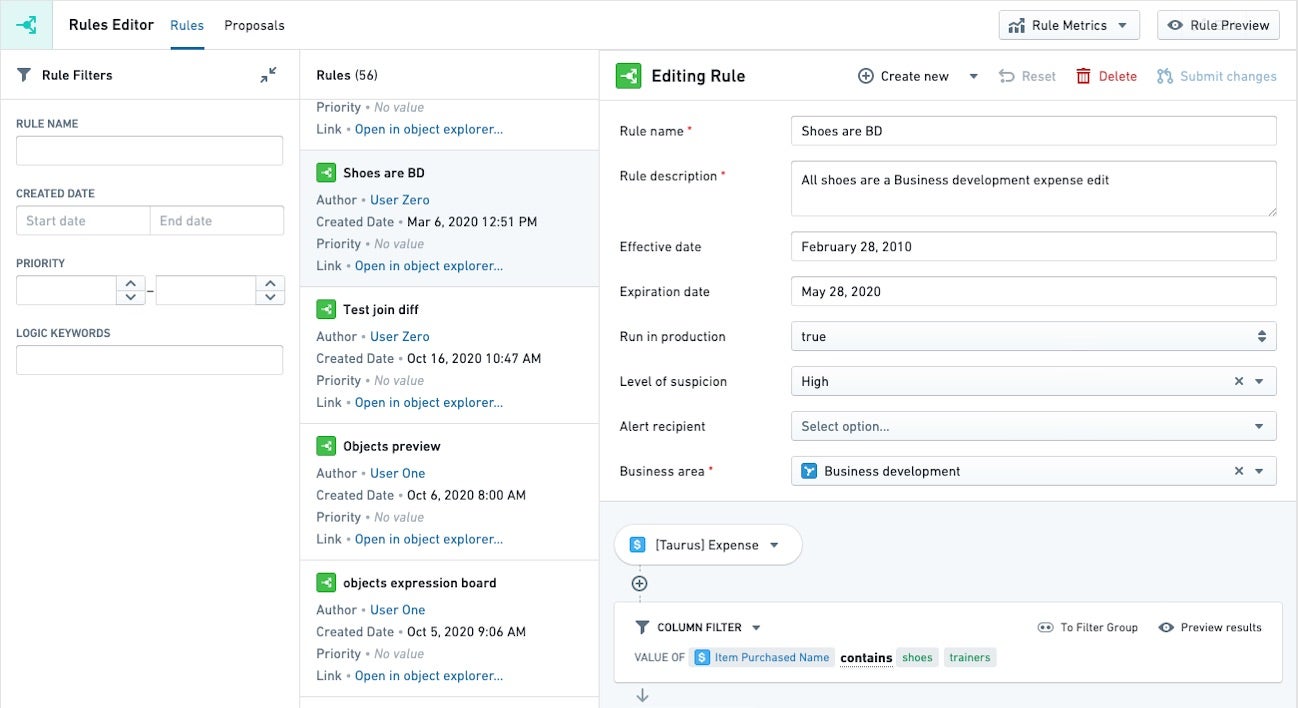Click the green icon beside Test join diff
The height and width of the screenshot is (708, 1298).
(326, 310)
